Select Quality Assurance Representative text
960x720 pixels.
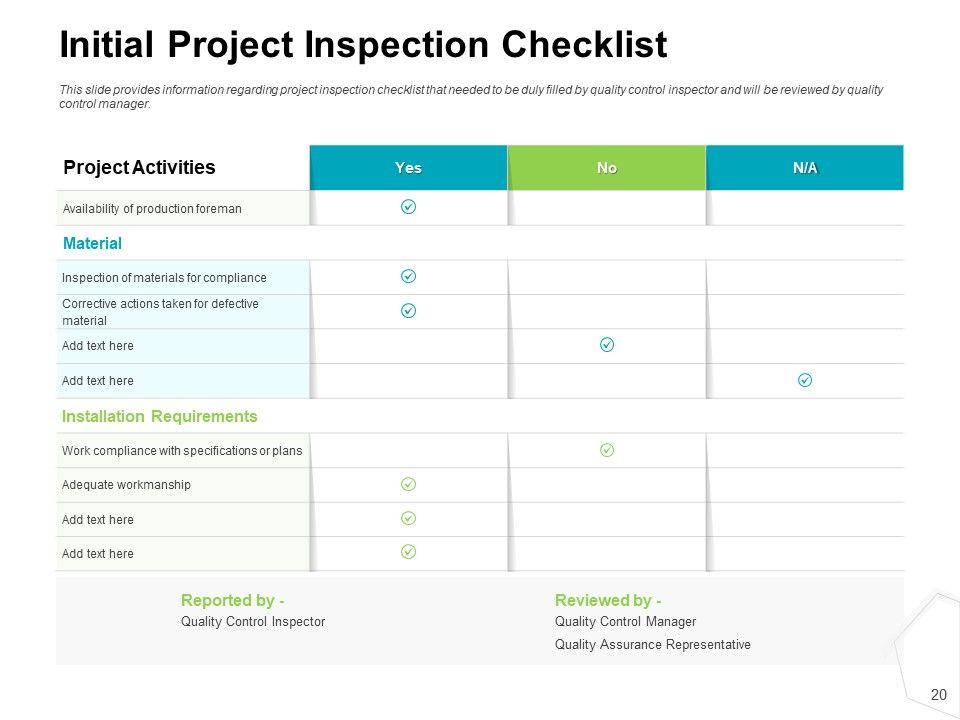[652, 645]
